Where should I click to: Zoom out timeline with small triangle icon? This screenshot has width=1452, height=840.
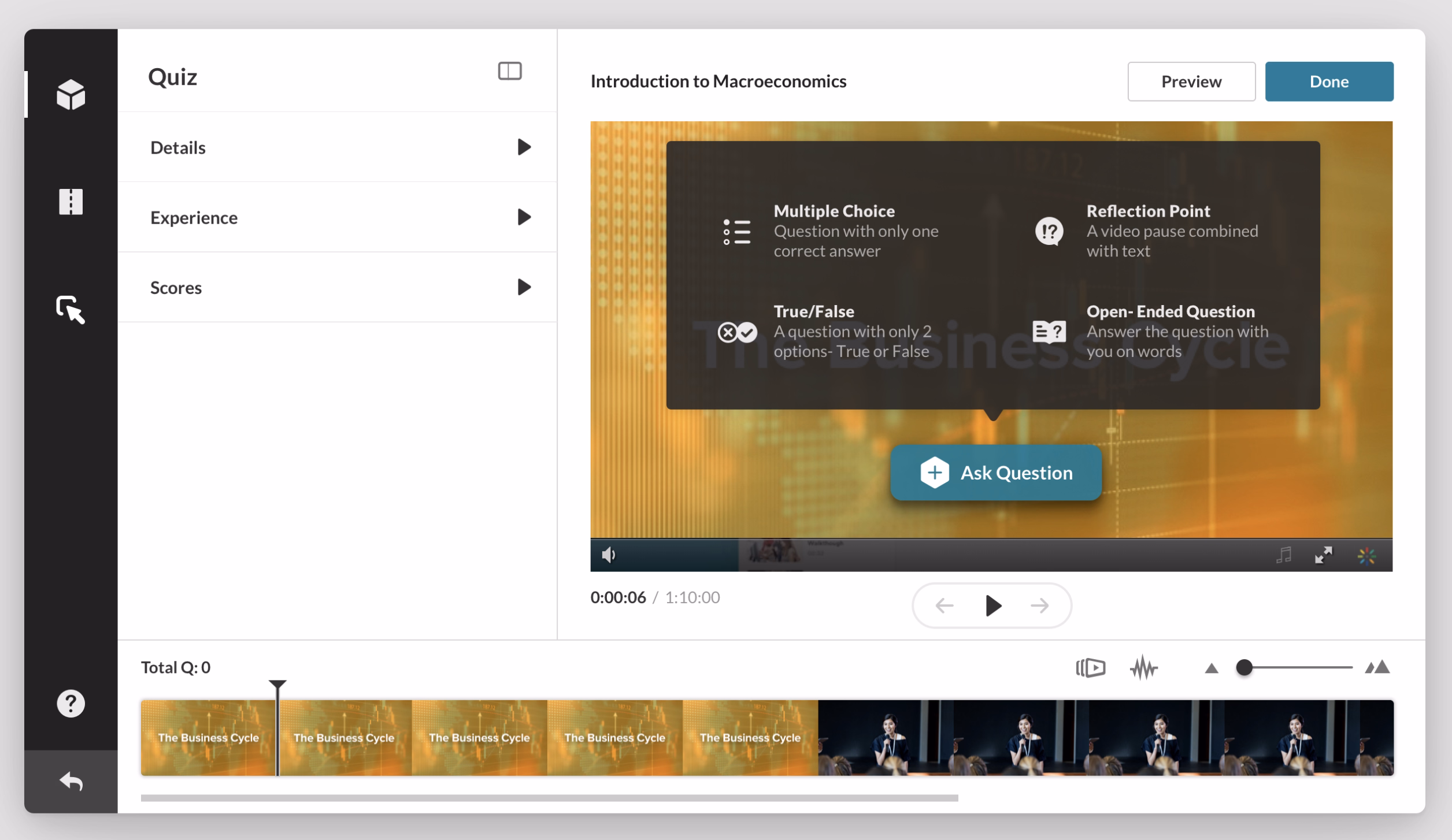point(1212,668)
